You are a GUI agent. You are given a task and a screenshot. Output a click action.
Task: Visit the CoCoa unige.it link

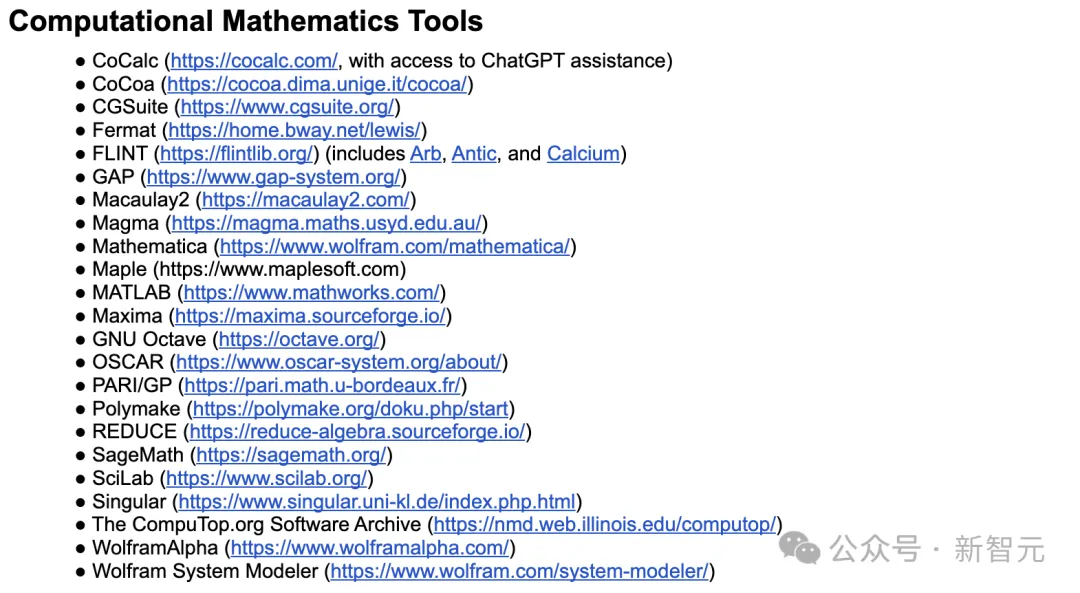tap(317, 84)
